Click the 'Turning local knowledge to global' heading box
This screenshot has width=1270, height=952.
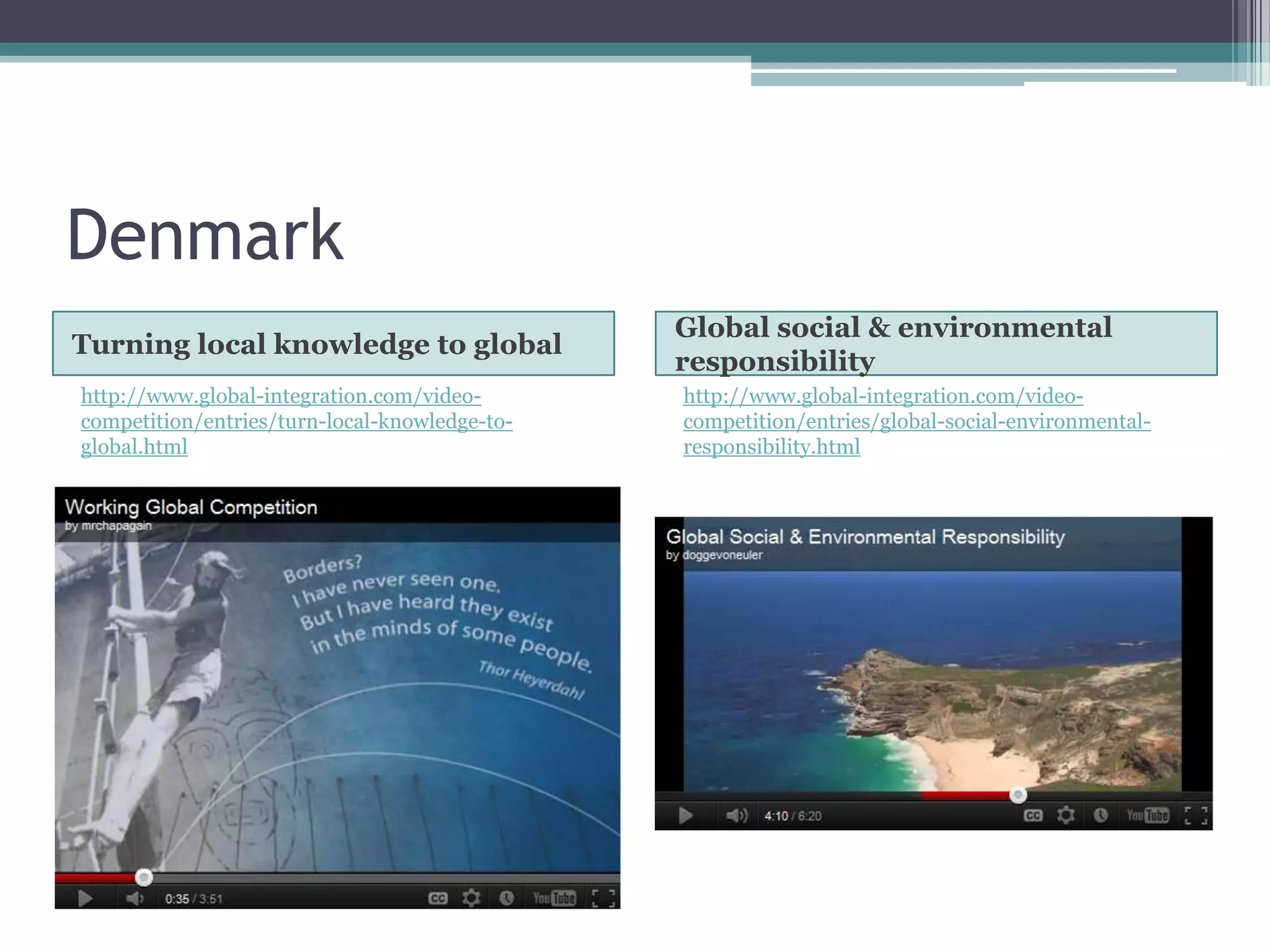[334, 343]
